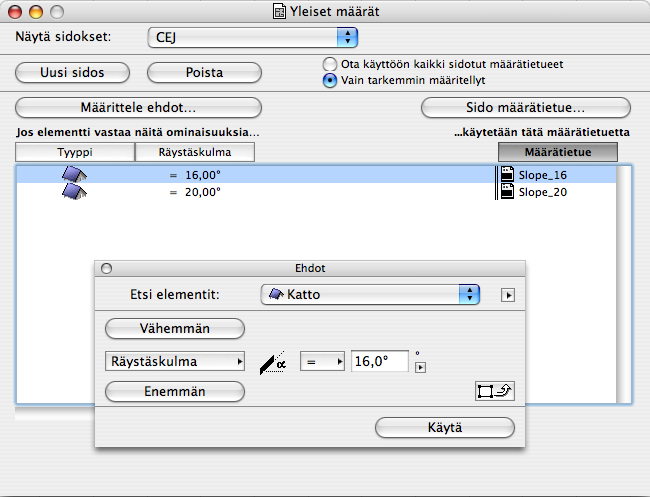Click roof type icon in 20,00° row
The image size is (650, 497).
point(75,192)
